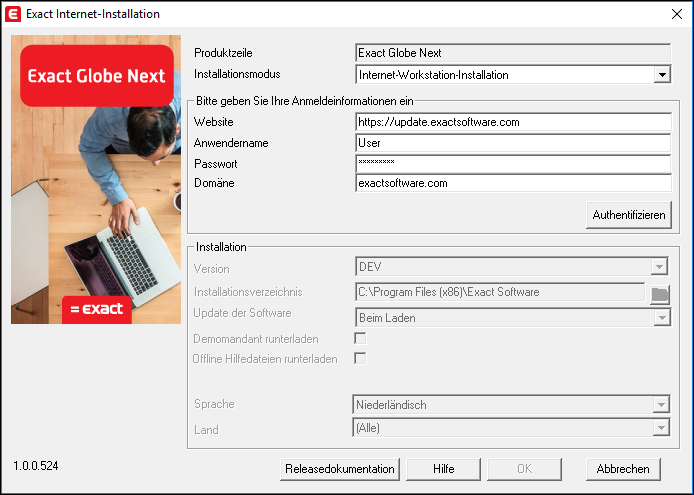Focus the Website input field
The height and width of the screenshot is (495, 694).
513,122
